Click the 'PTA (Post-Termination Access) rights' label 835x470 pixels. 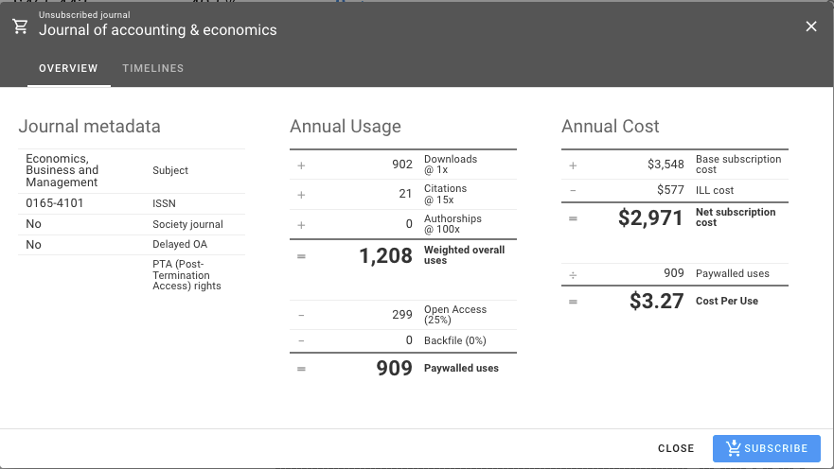(x=186, y=275)
